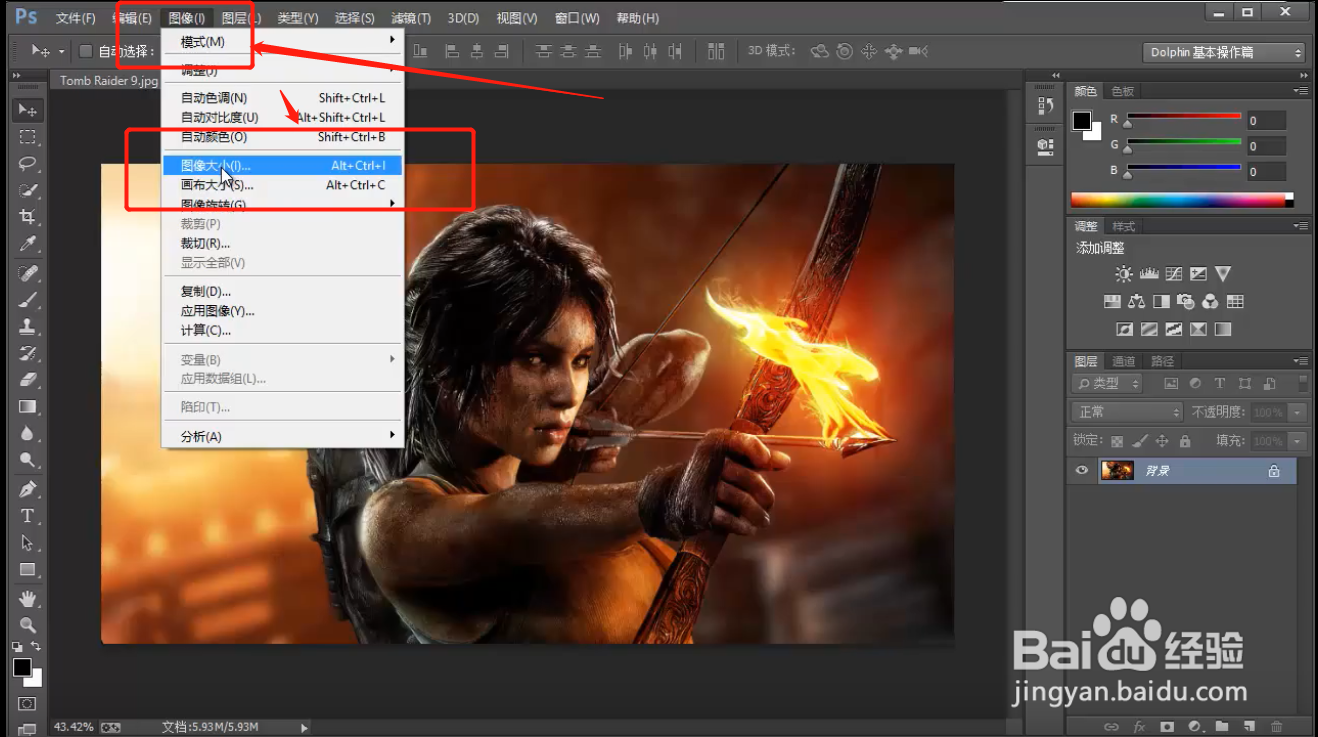Open the Dolphin workspace dropdown
The image size is (1318, 737).
click(1225, 52)
